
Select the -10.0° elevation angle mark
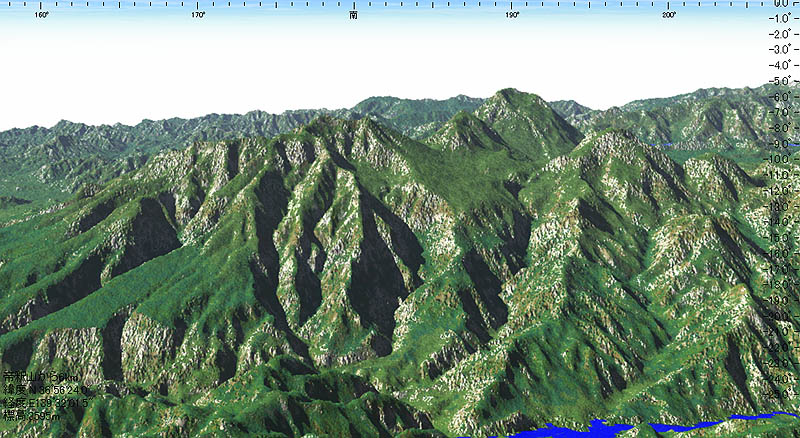point(781,159)
